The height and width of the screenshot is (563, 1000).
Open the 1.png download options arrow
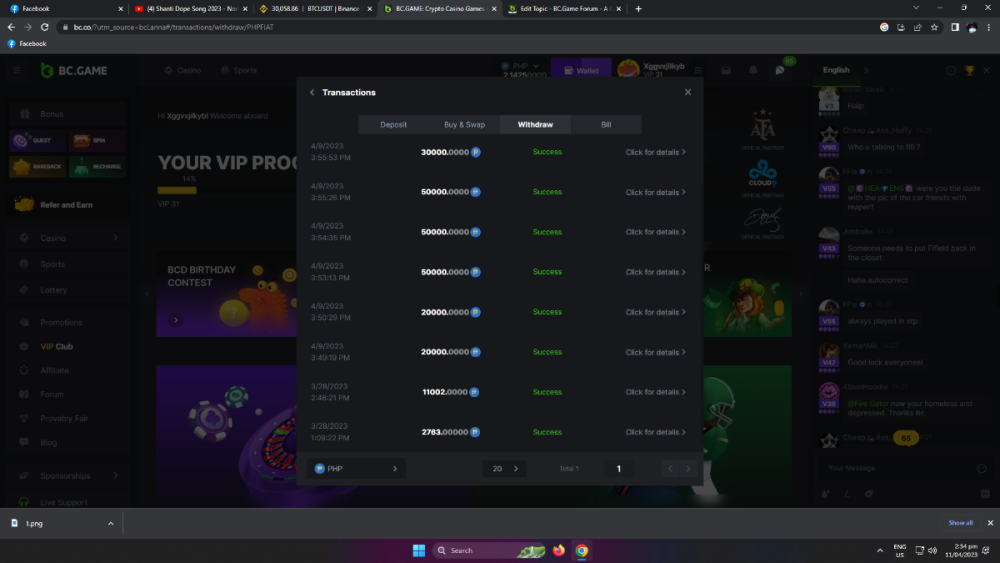[110, 523]
